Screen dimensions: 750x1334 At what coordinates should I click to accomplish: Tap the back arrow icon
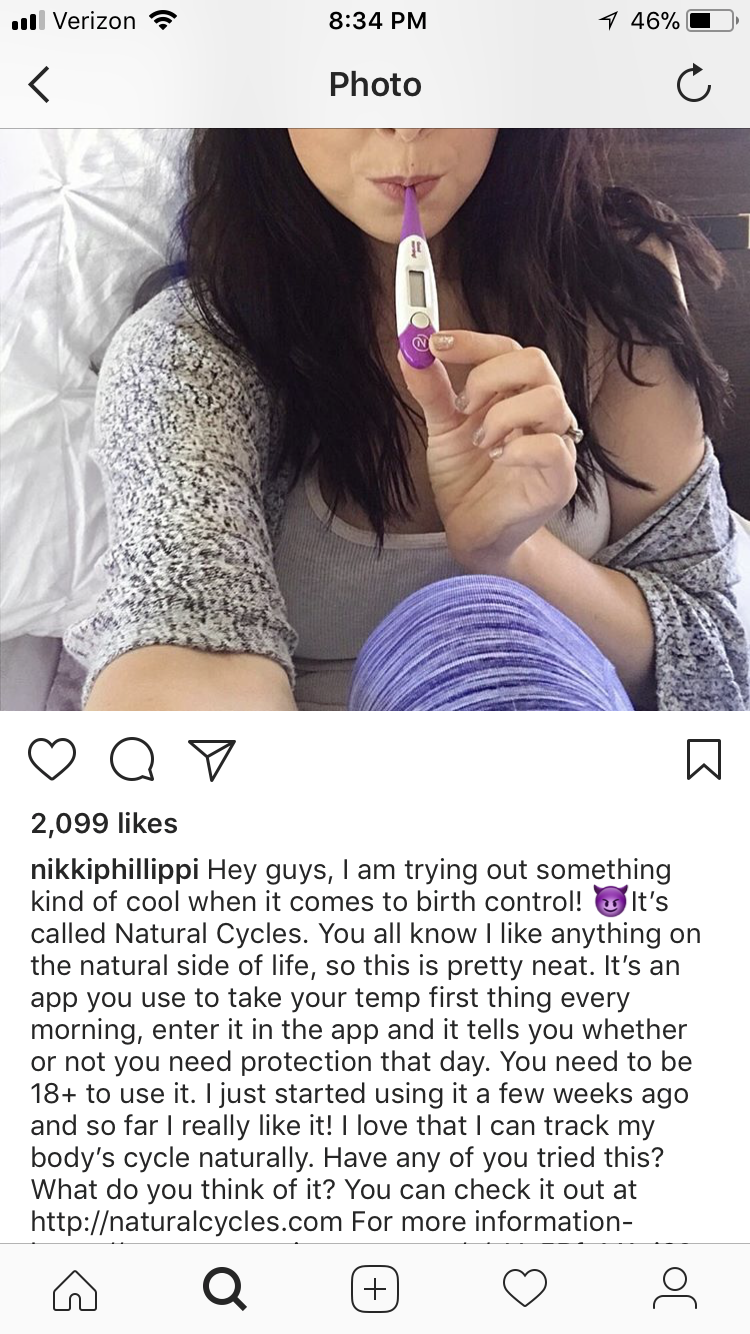(38, 85)
